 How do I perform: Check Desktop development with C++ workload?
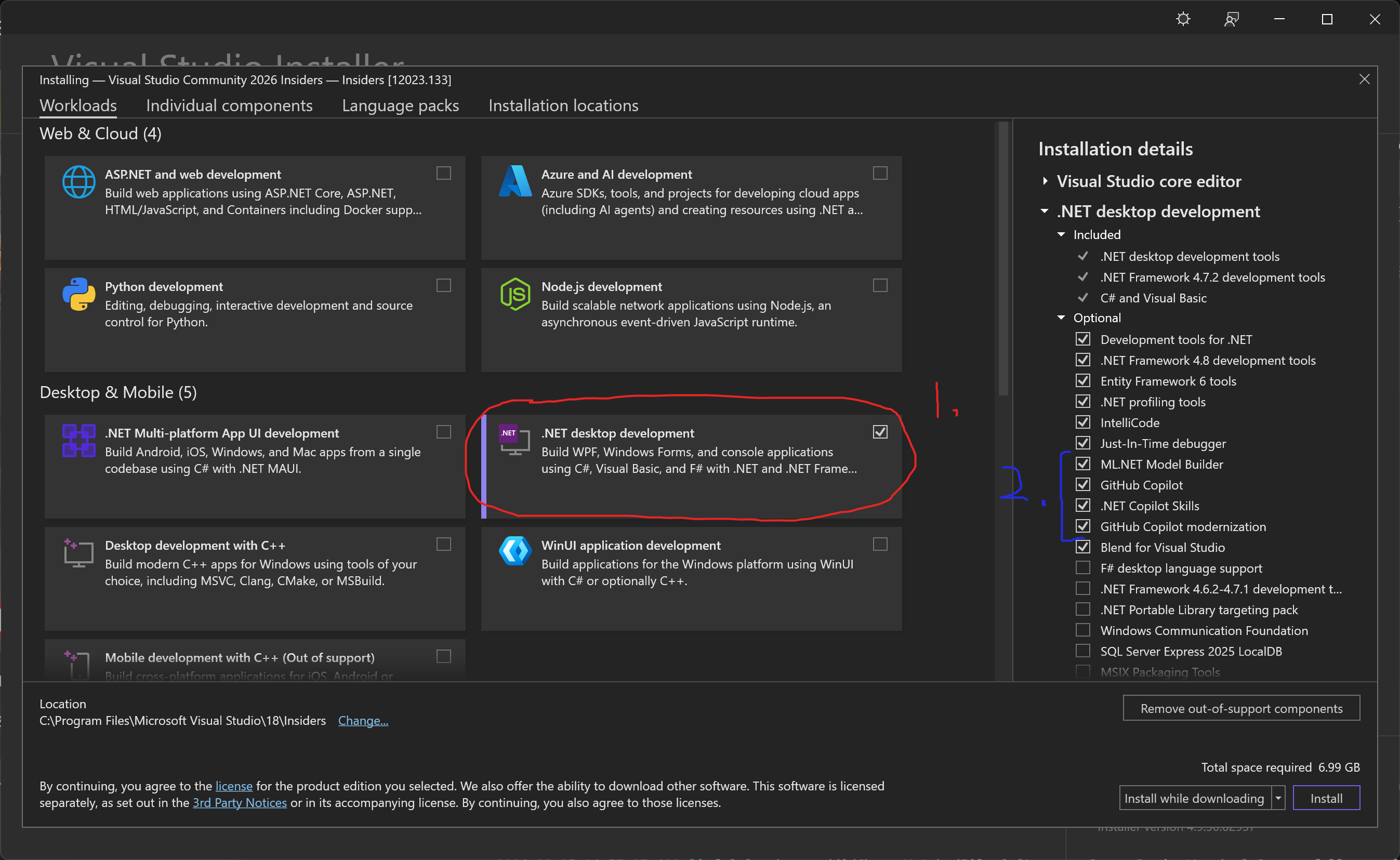(x=444, y=545)
